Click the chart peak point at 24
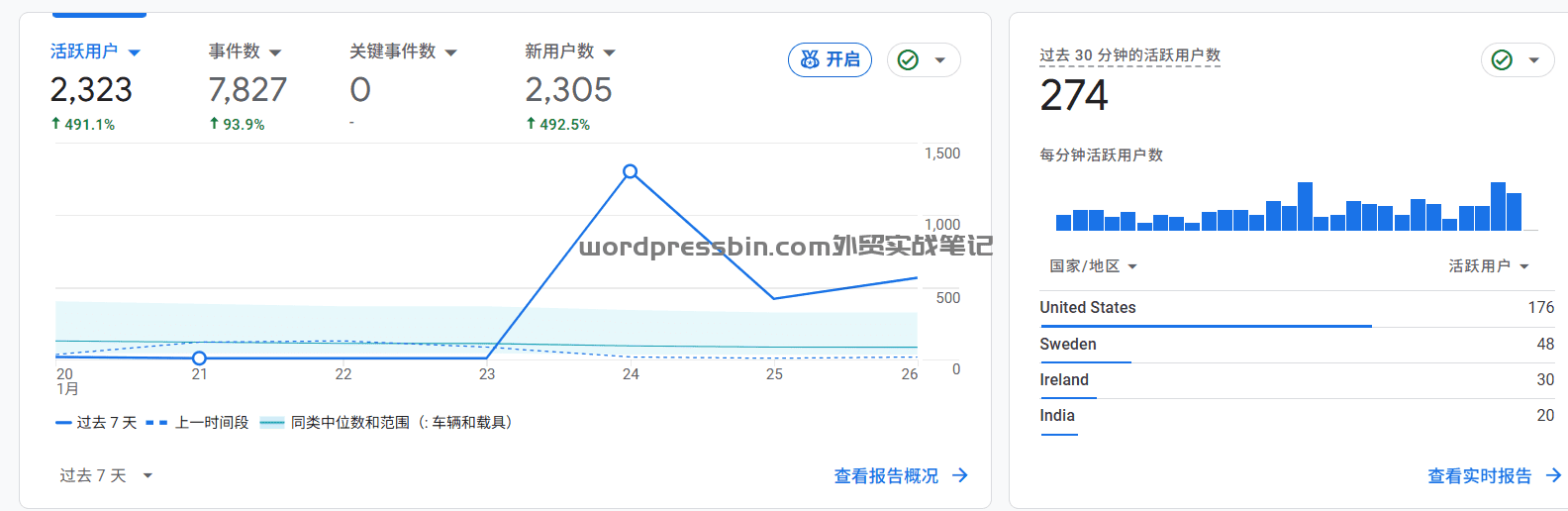 [631, 171]
